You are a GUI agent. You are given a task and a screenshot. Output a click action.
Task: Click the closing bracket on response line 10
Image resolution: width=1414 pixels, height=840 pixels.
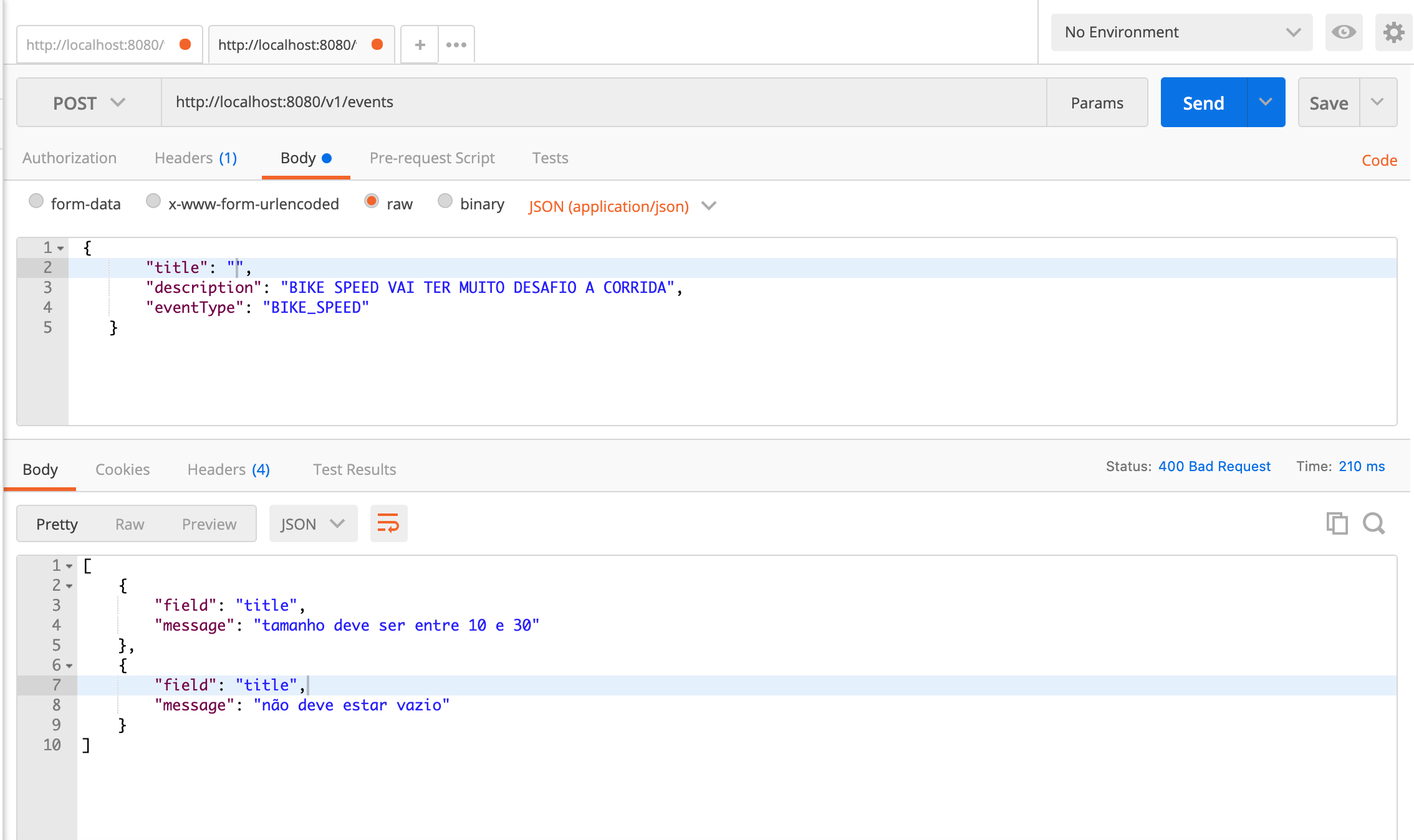tap(86, 745)
